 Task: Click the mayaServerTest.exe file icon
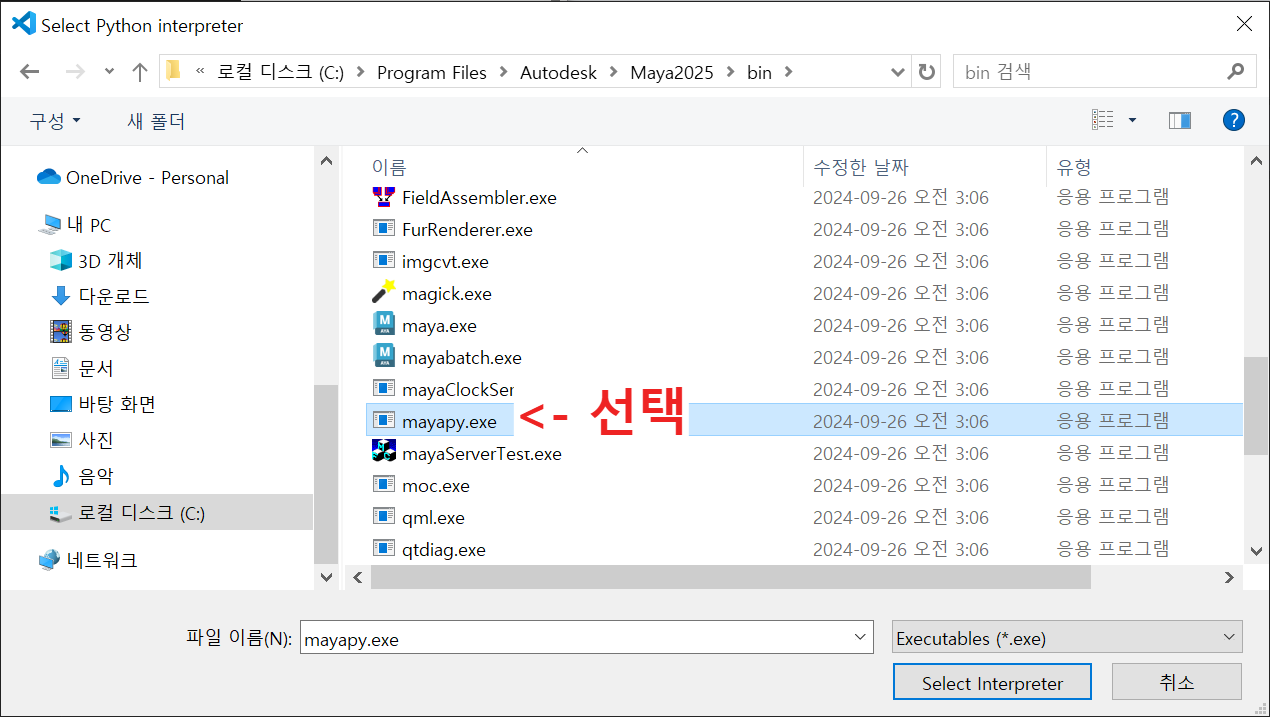[384, 453]
